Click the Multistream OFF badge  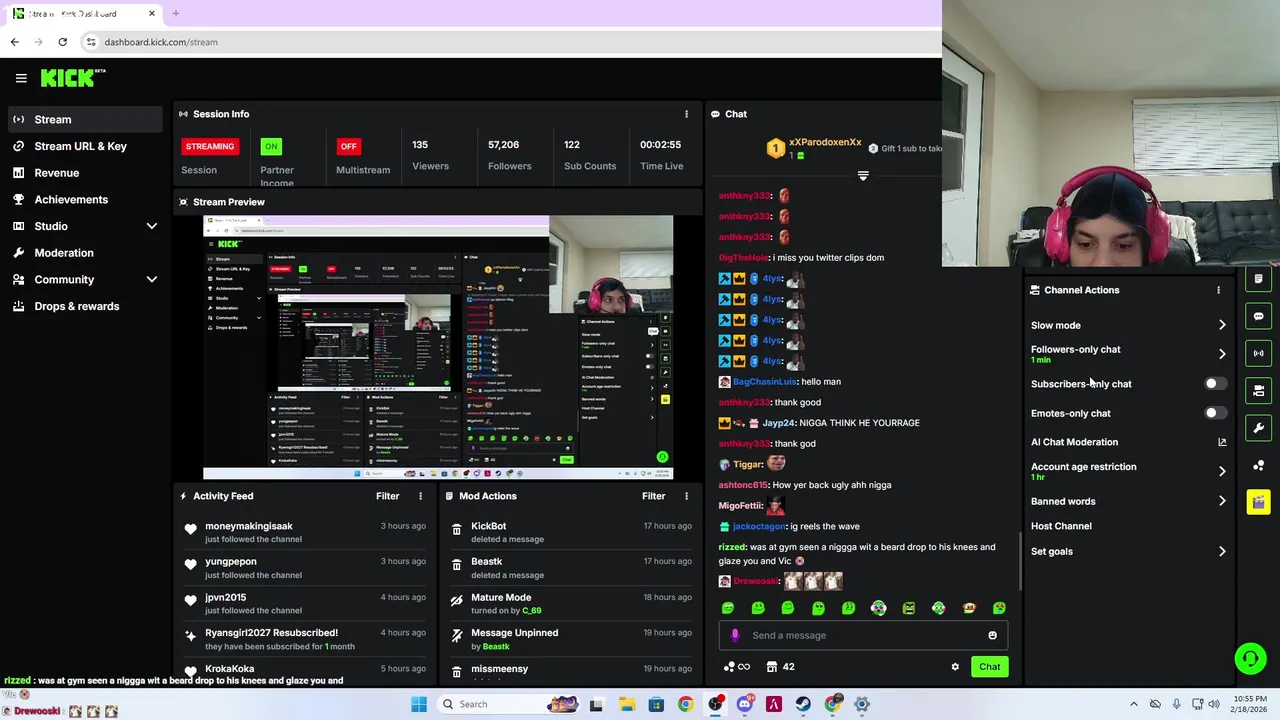coord(348,146)
